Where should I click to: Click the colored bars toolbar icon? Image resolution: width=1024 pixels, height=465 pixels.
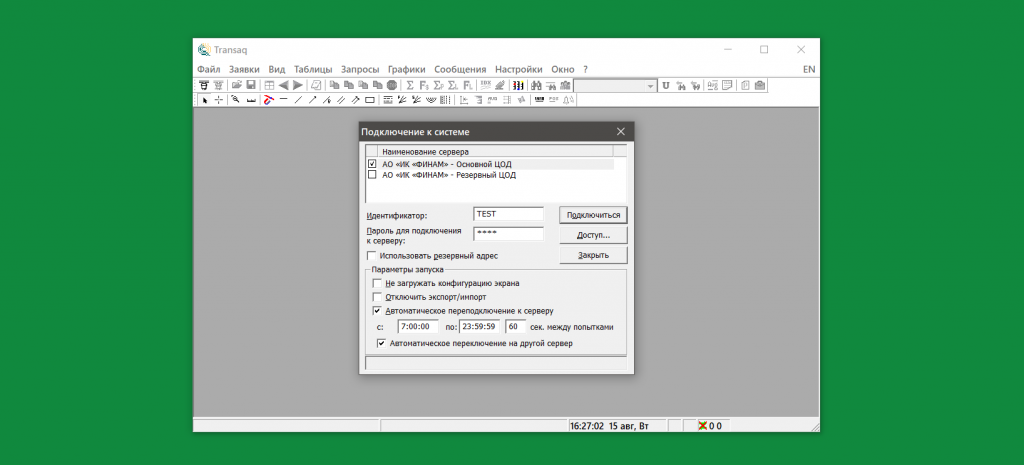coord(518,86)
